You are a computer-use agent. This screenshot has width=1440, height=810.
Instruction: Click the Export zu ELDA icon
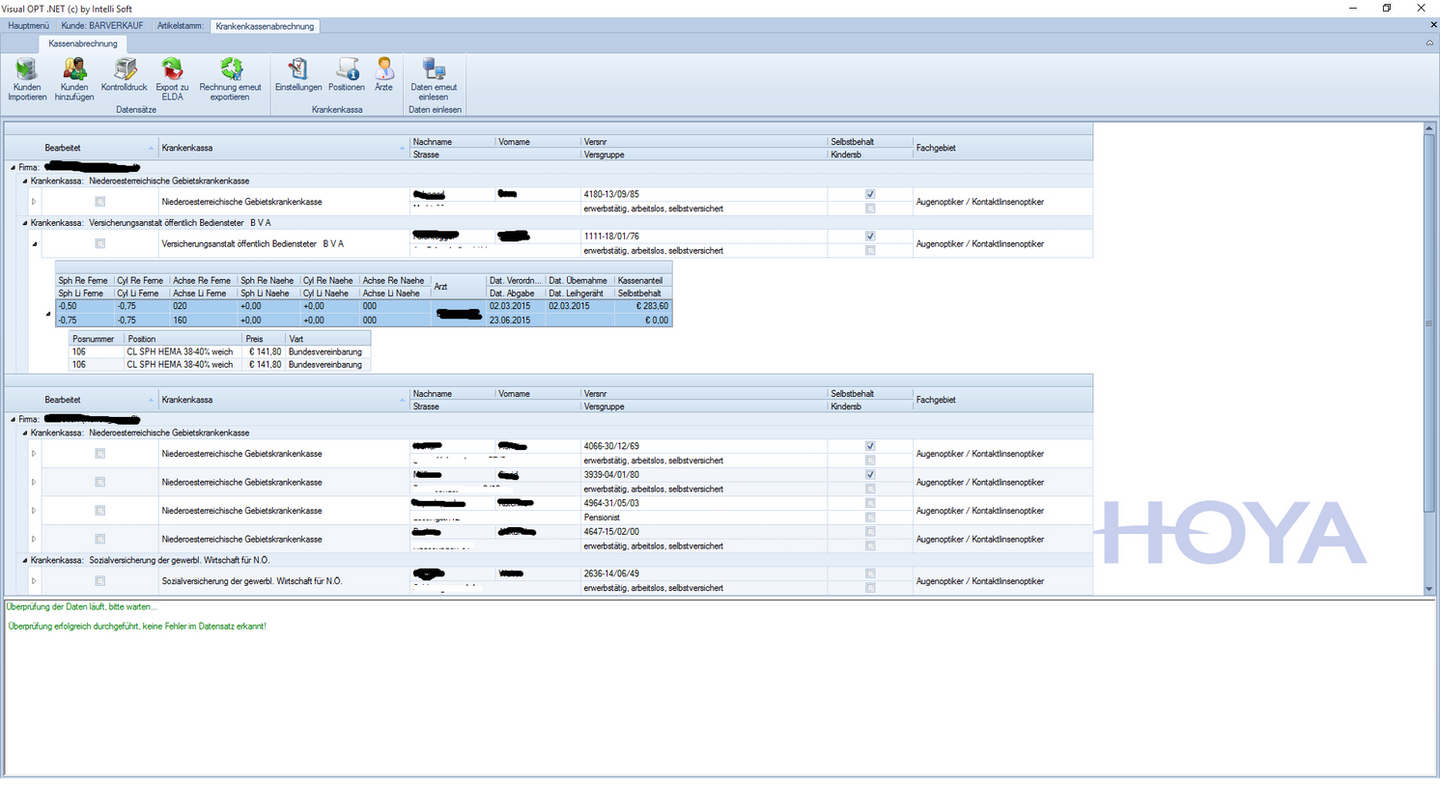tap(172, 79)
